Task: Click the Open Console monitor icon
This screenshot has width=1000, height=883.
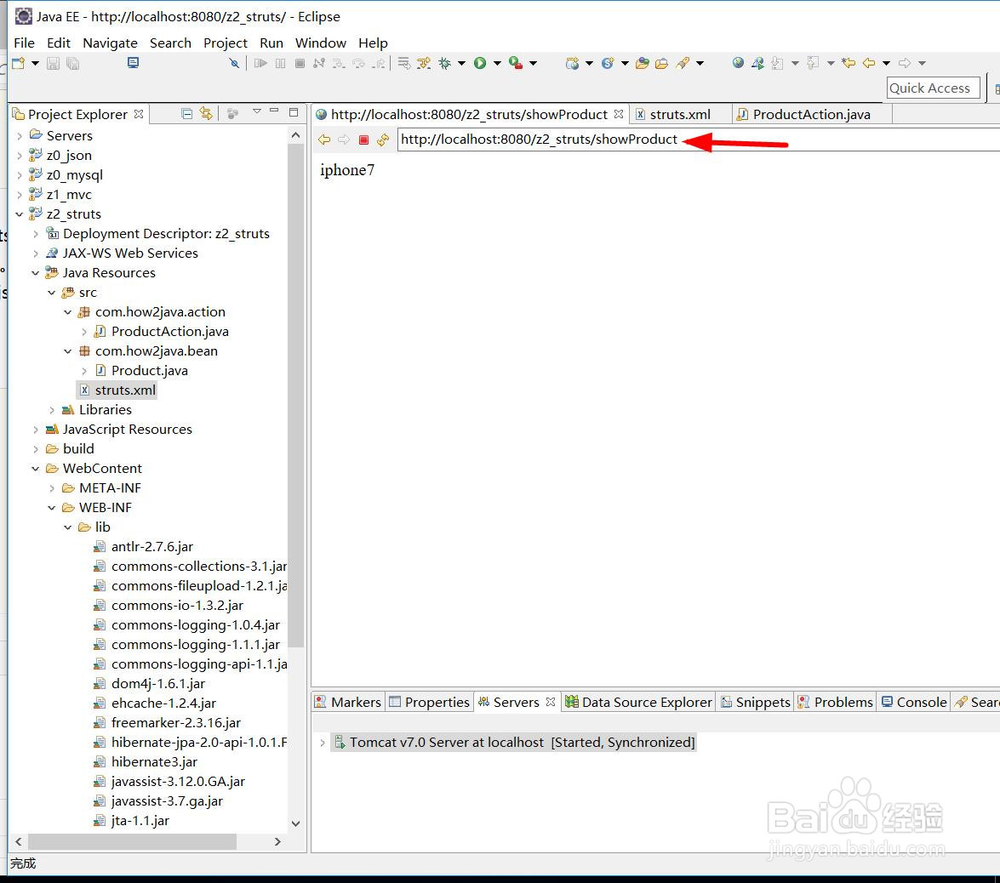Action: [x=133, y=62]
